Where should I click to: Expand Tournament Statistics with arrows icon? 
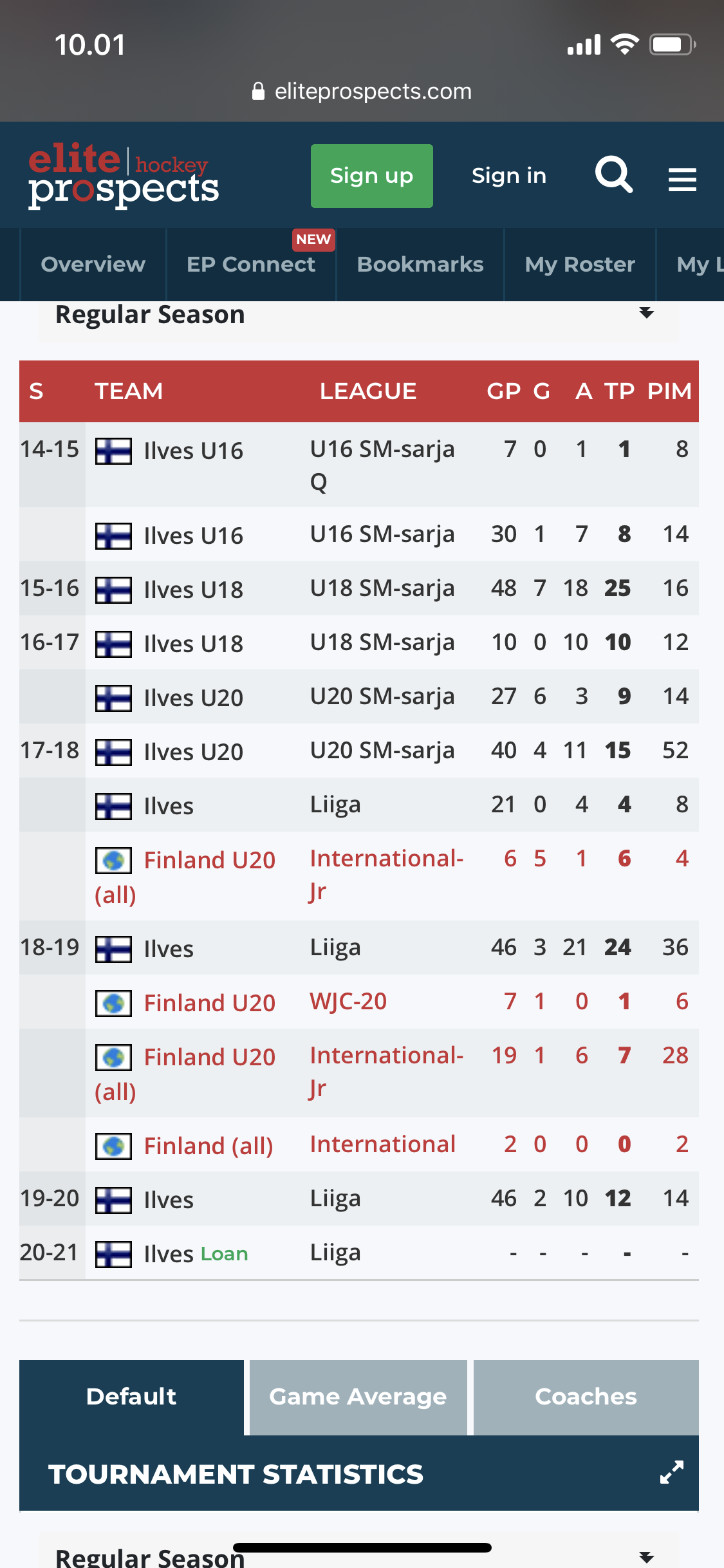point(671,1473)
